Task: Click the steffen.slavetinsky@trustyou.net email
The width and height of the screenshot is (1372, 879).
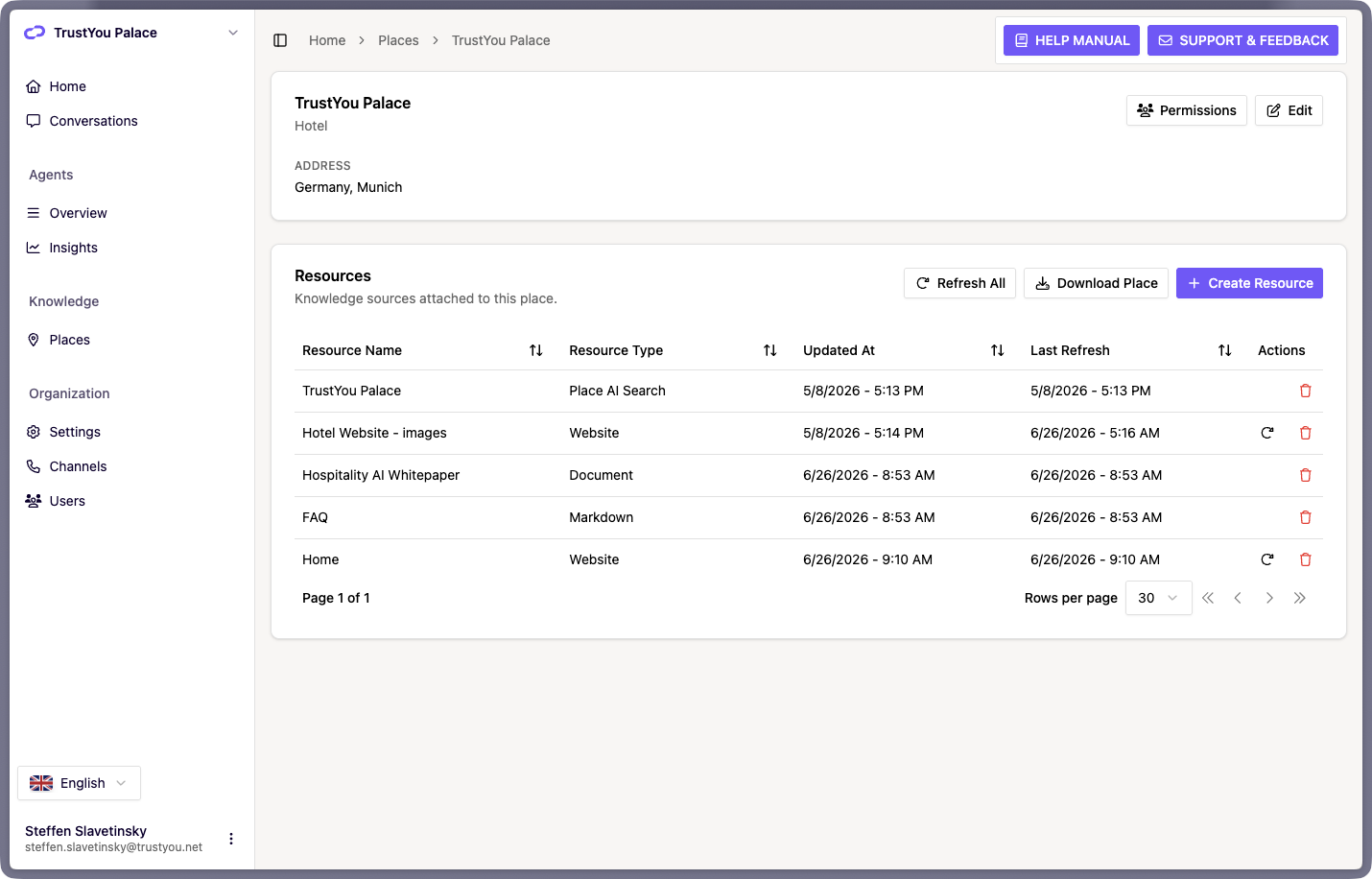Action: click(x=113, y=847)
